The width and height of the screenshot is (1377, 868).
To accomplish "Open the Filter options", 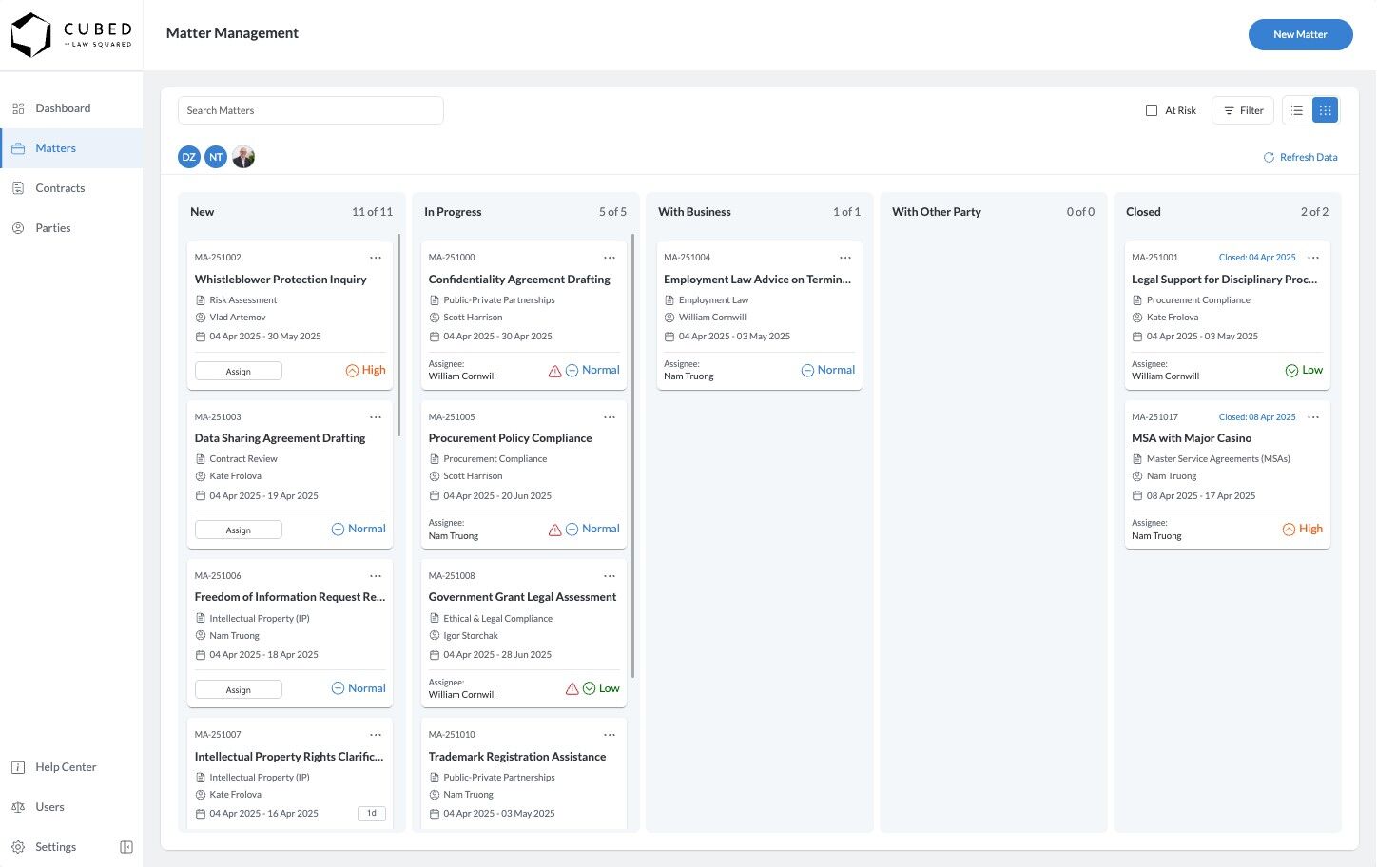I will click(1243, 110).
